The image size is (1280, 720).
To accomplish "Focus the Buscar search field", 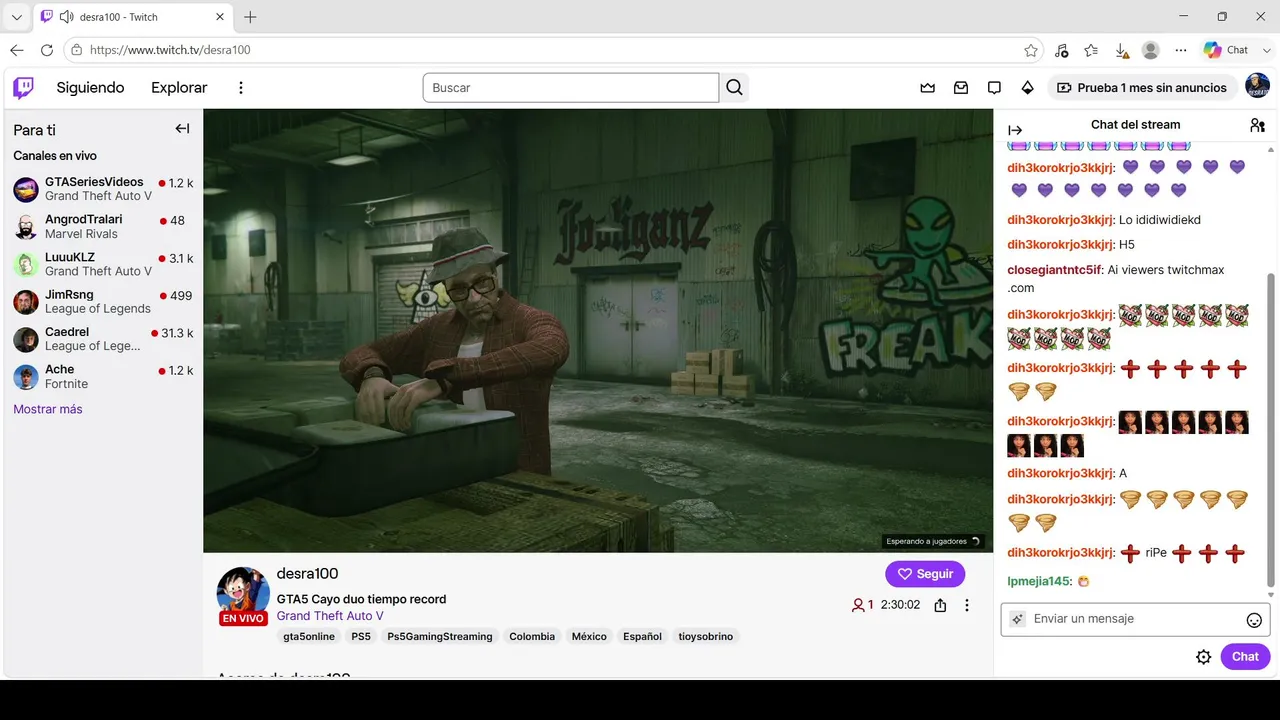I will (x=571, y=88).
